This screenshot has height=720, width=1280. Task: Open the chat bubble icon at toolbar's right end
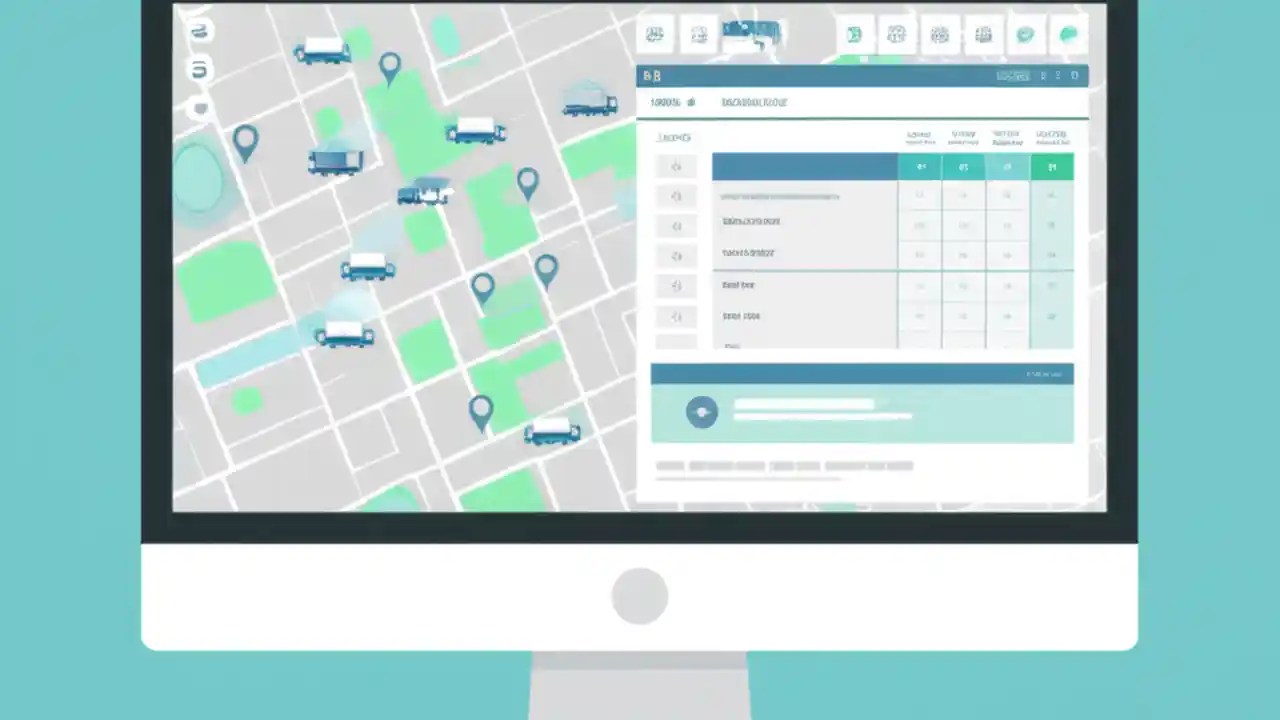click(x=1068, y=35)
